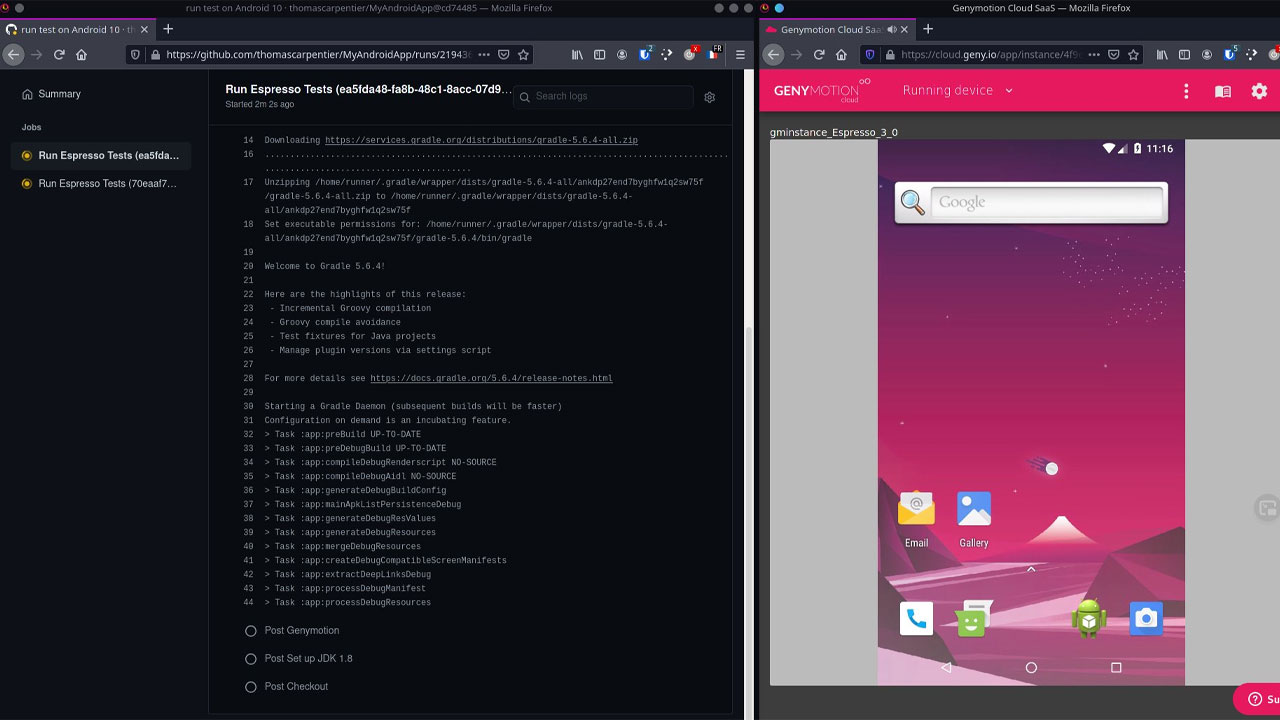Open the gradle-5.6.4-all.zip download link

pos(484,140)
